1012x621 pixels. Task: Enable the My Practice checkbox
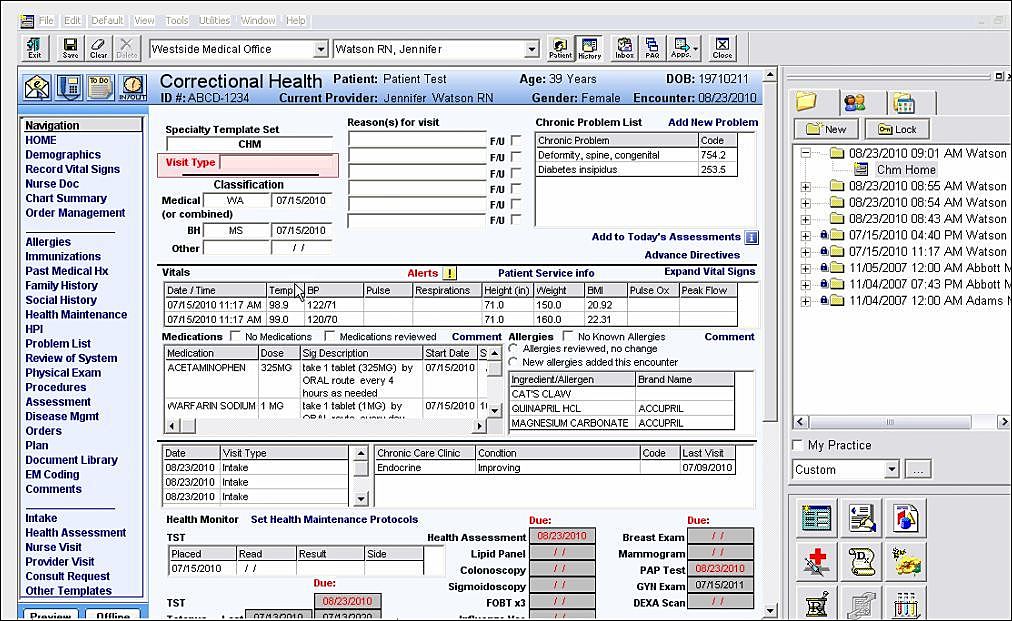(x=797, y=445)
